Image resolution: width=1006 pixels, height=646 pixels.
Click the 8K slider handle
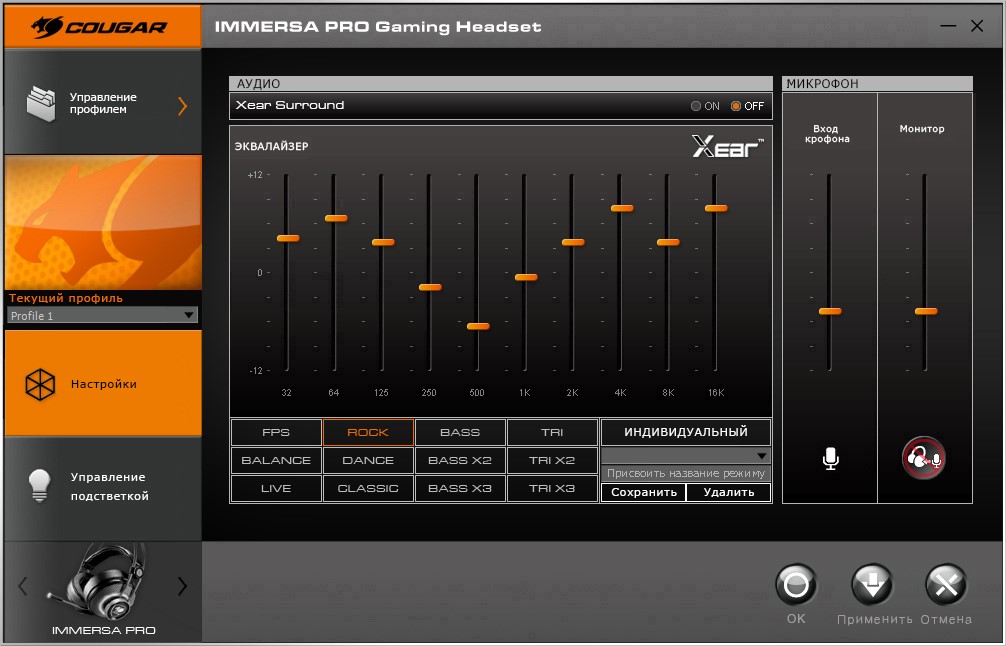[668, 242]
